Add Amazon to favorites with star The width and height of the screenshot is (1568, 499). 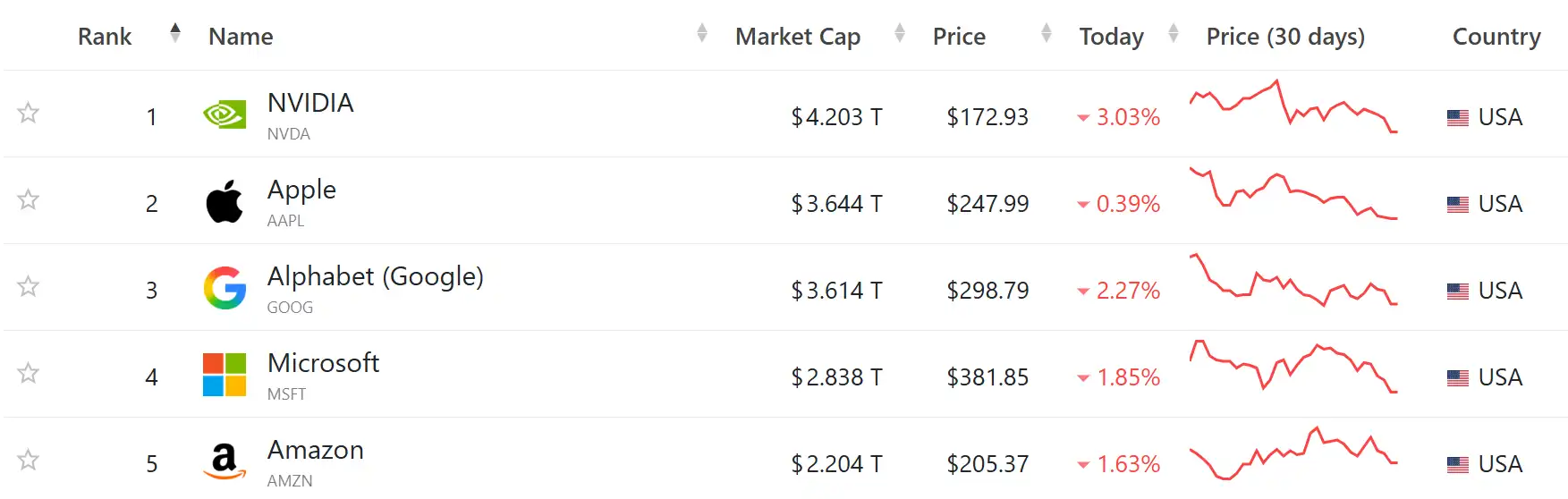(x=29, y=460)
